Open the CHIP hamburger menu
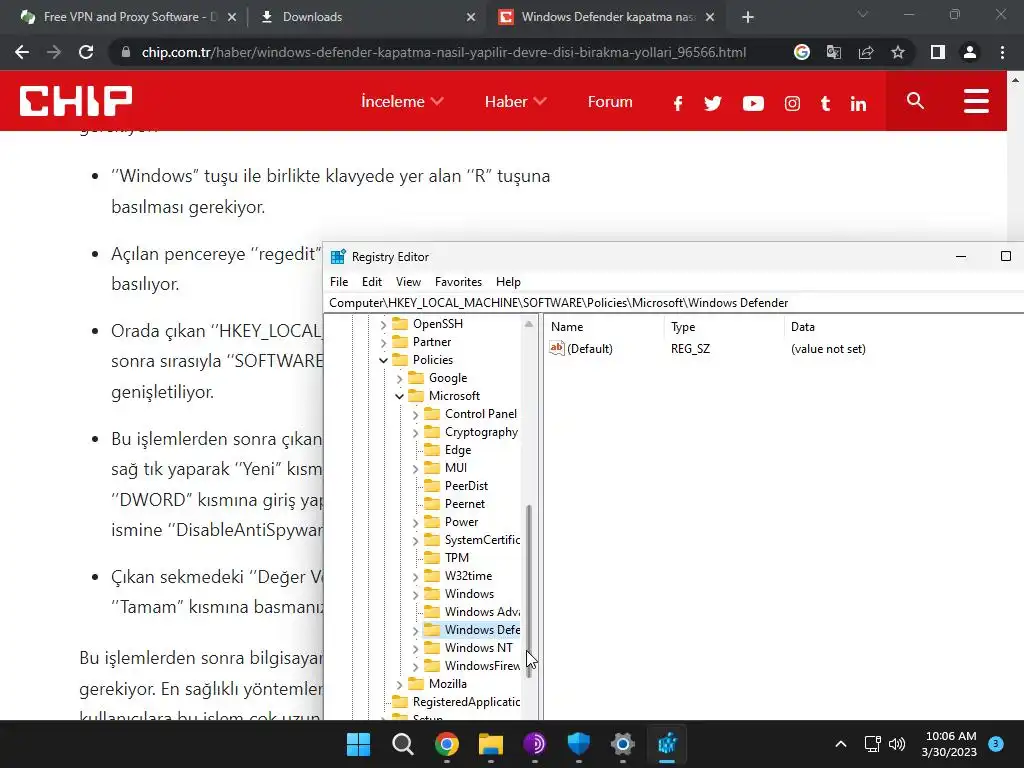This screenshot has height=768, width=1024. coord(976,101)
